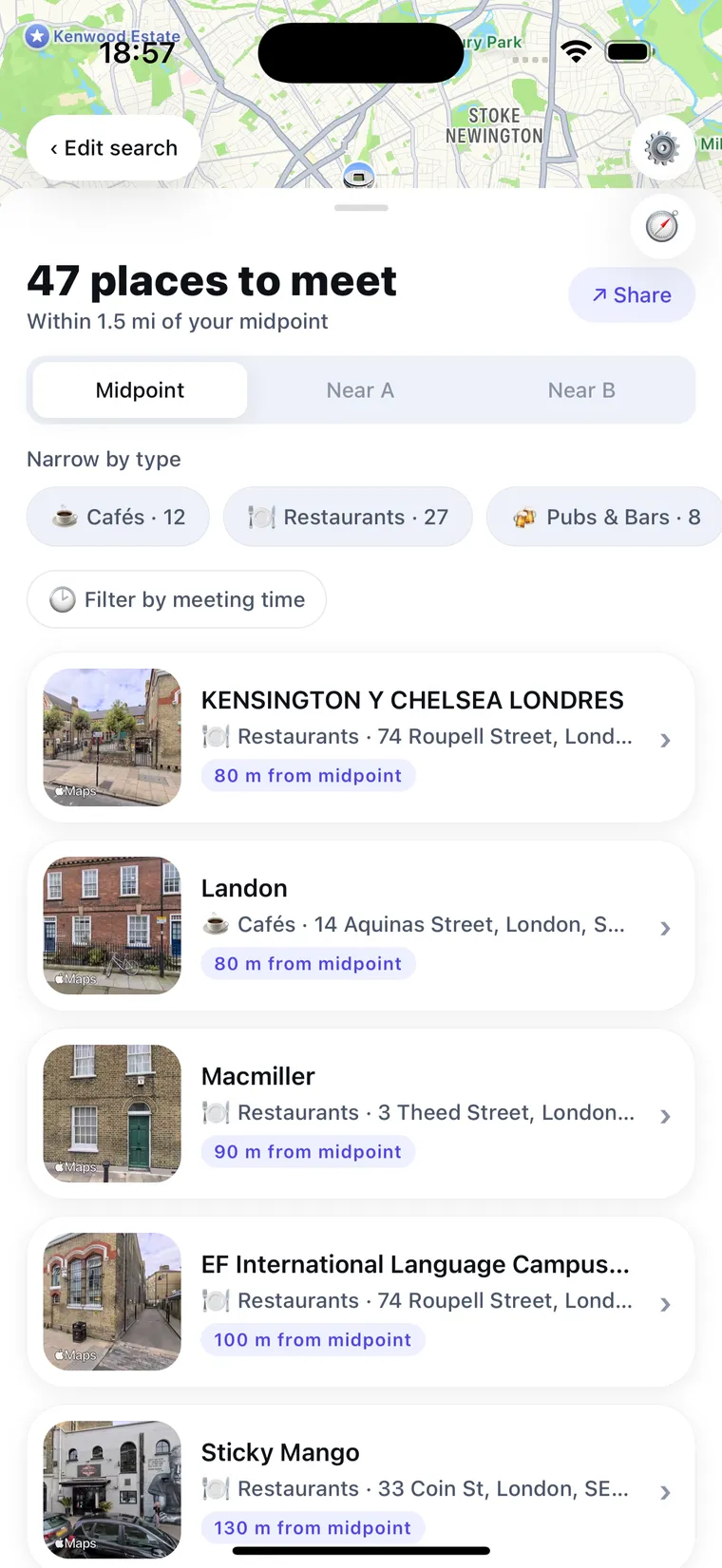Select the Midpoint tab
Viewport: 722px width, 1568px height.
[x=140, y=390]
